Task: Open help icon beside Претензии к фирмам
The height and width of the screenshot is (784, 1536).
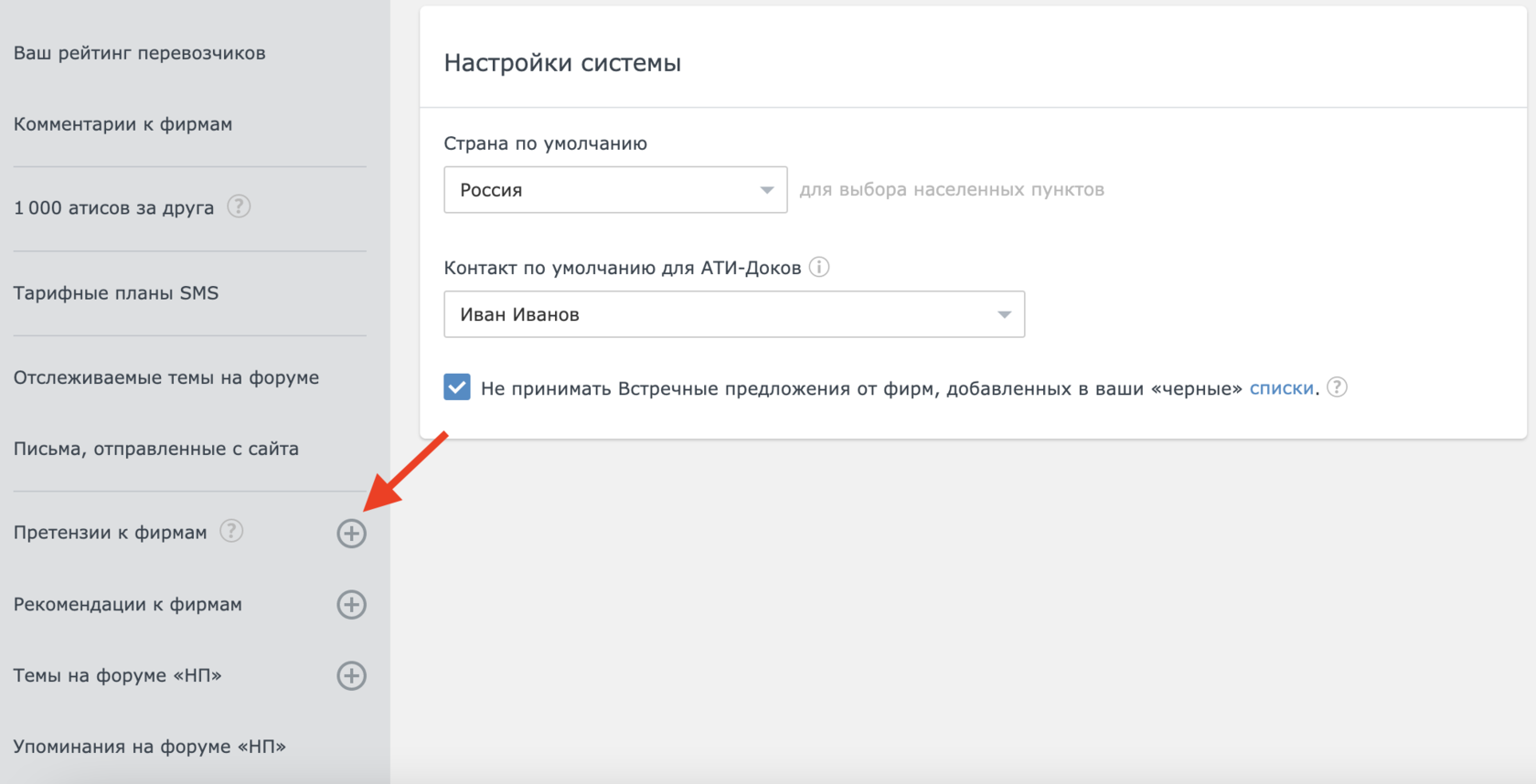Action: [x=231, y=531]
